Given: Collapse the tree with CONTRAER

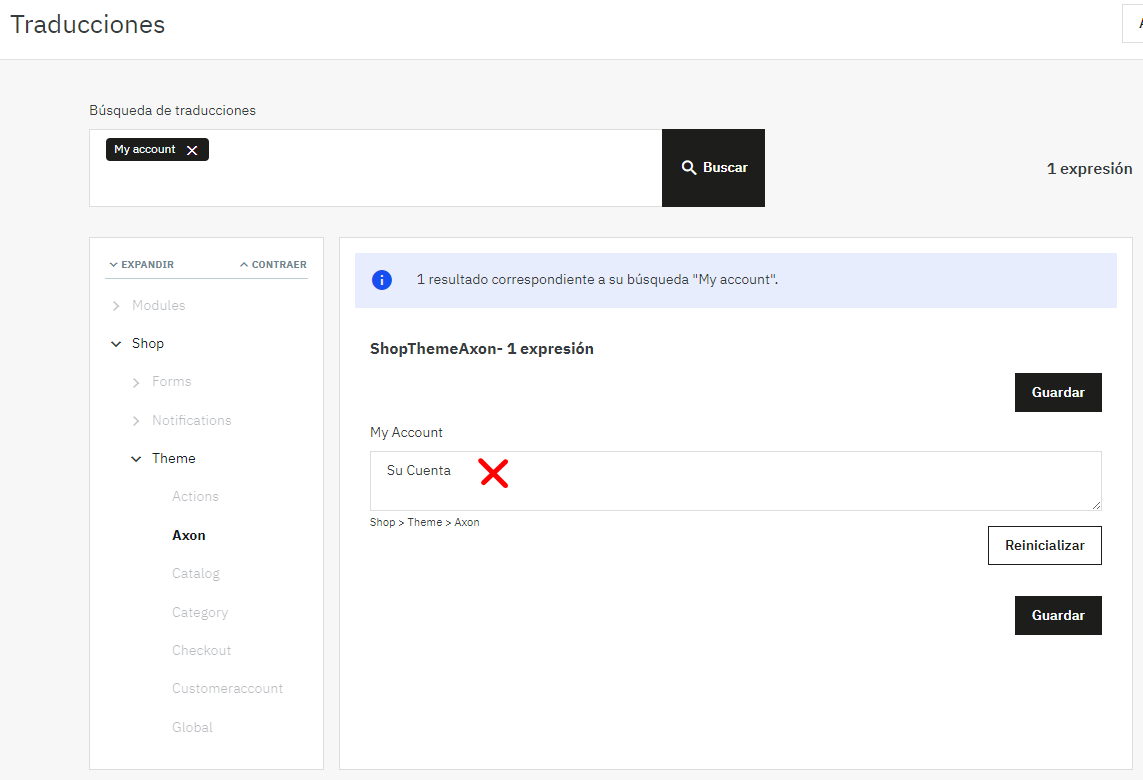Looking at the screenshot, I should [273, 265].
